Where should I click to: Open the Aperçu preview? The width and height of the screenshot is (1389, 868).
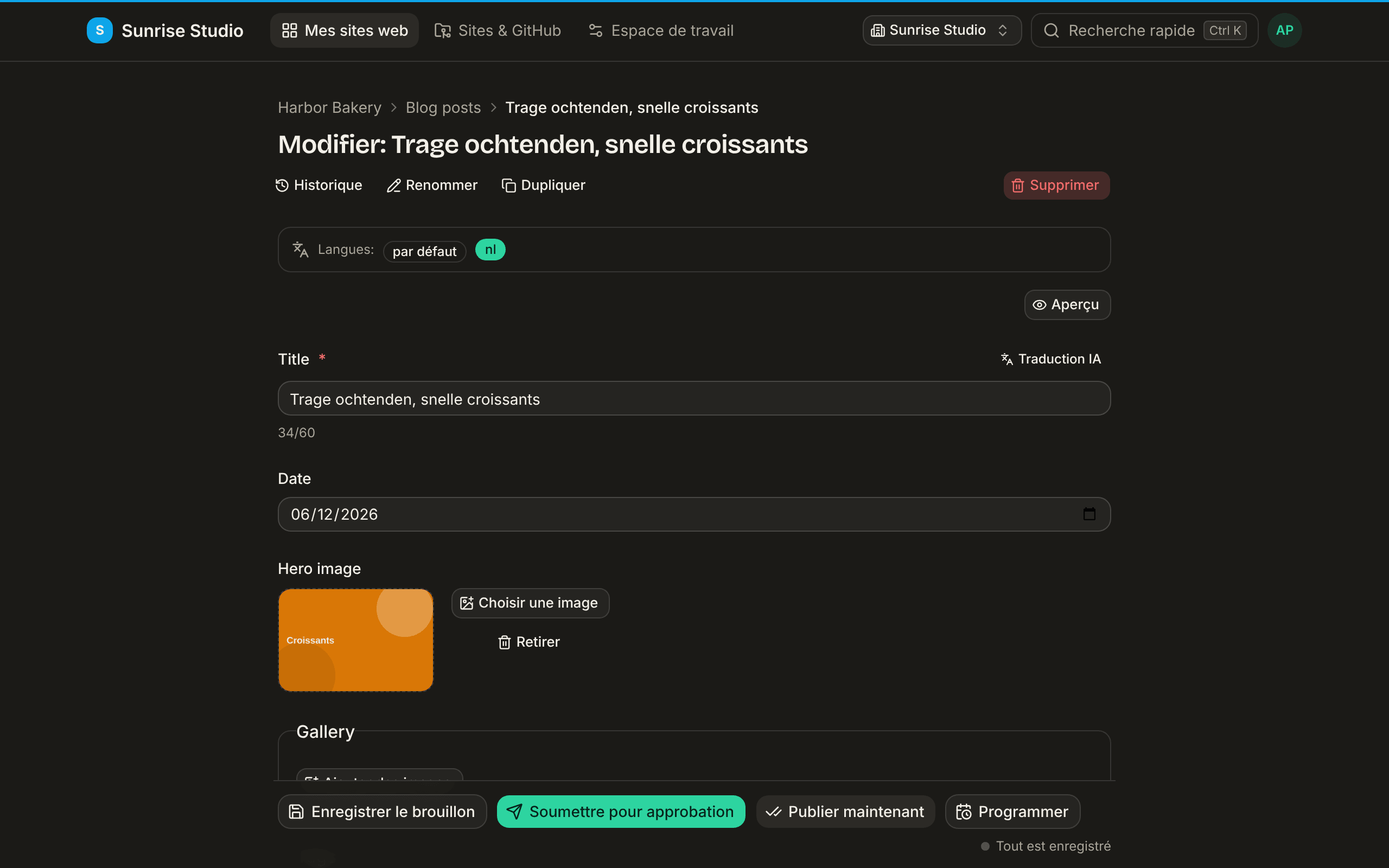1067,305
